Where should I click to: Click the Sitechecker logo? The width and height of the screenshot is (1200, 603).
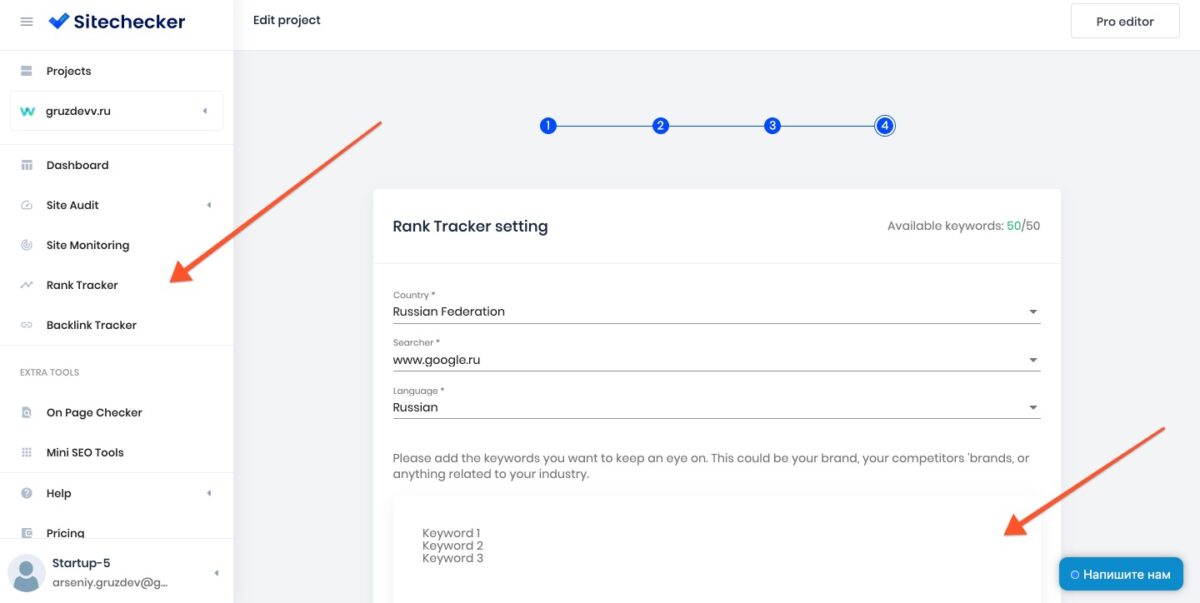click(117, 21)
